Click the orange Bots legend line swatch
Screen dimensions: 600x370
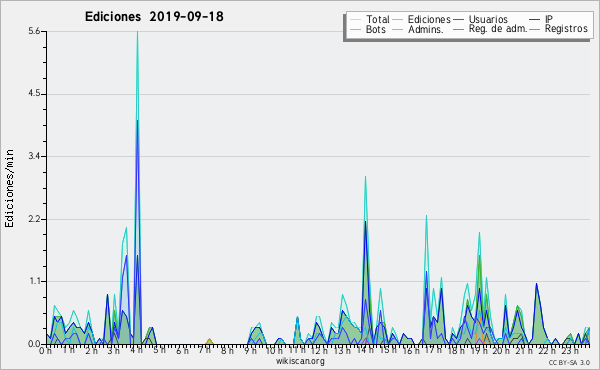coord(355,29)
